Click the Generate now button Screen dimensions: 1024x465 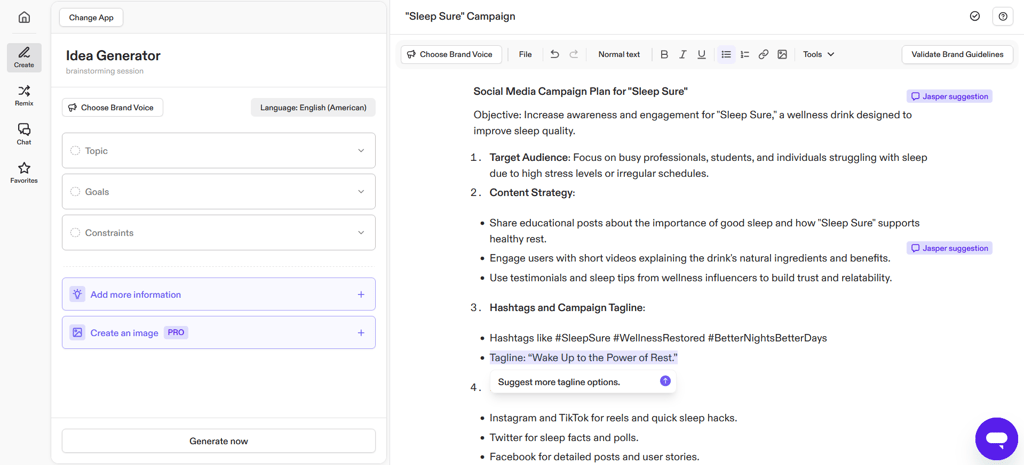(219, 441)
